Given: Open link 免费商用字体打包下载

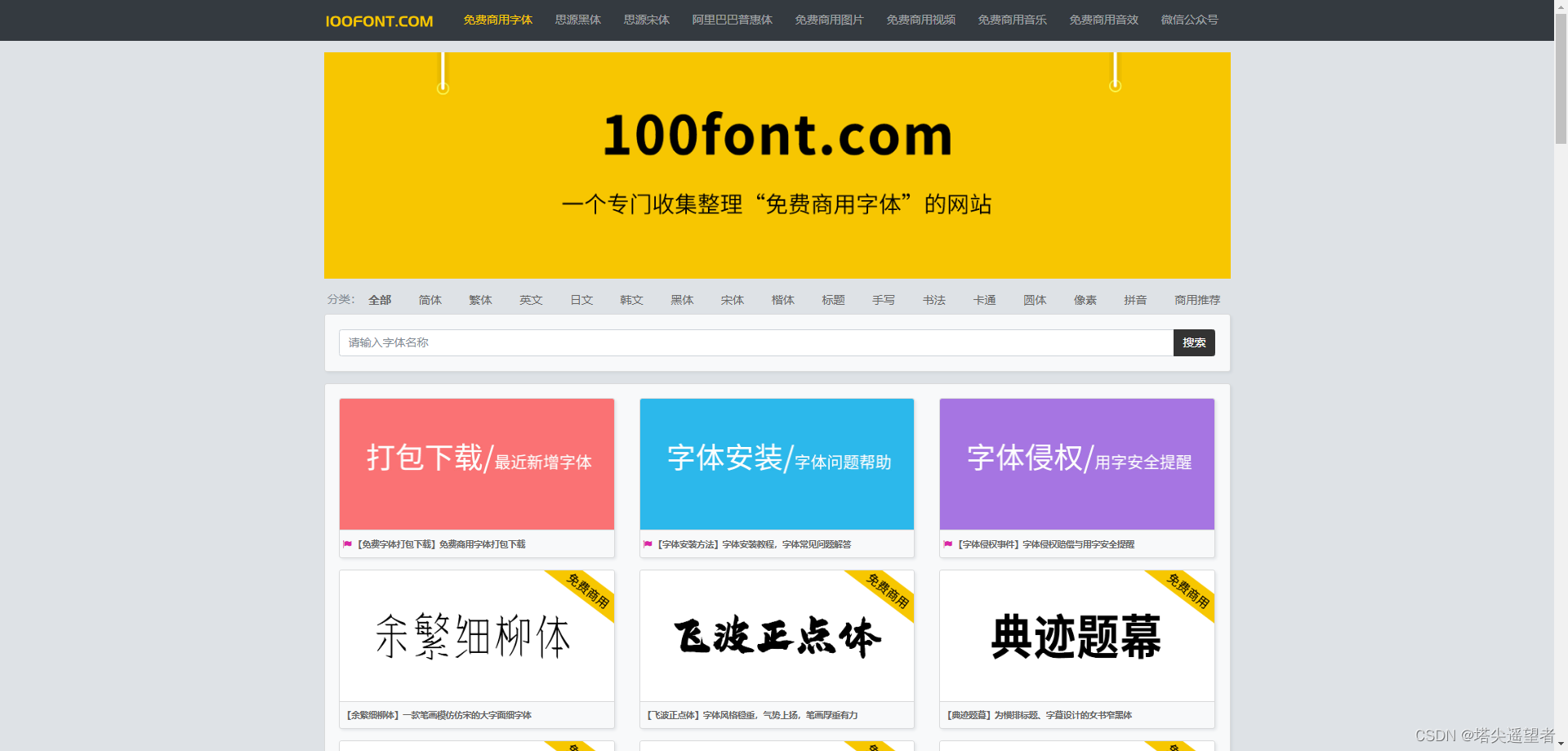Looking at the screenshot, I should pyautogui.click(x=482, y=544).
